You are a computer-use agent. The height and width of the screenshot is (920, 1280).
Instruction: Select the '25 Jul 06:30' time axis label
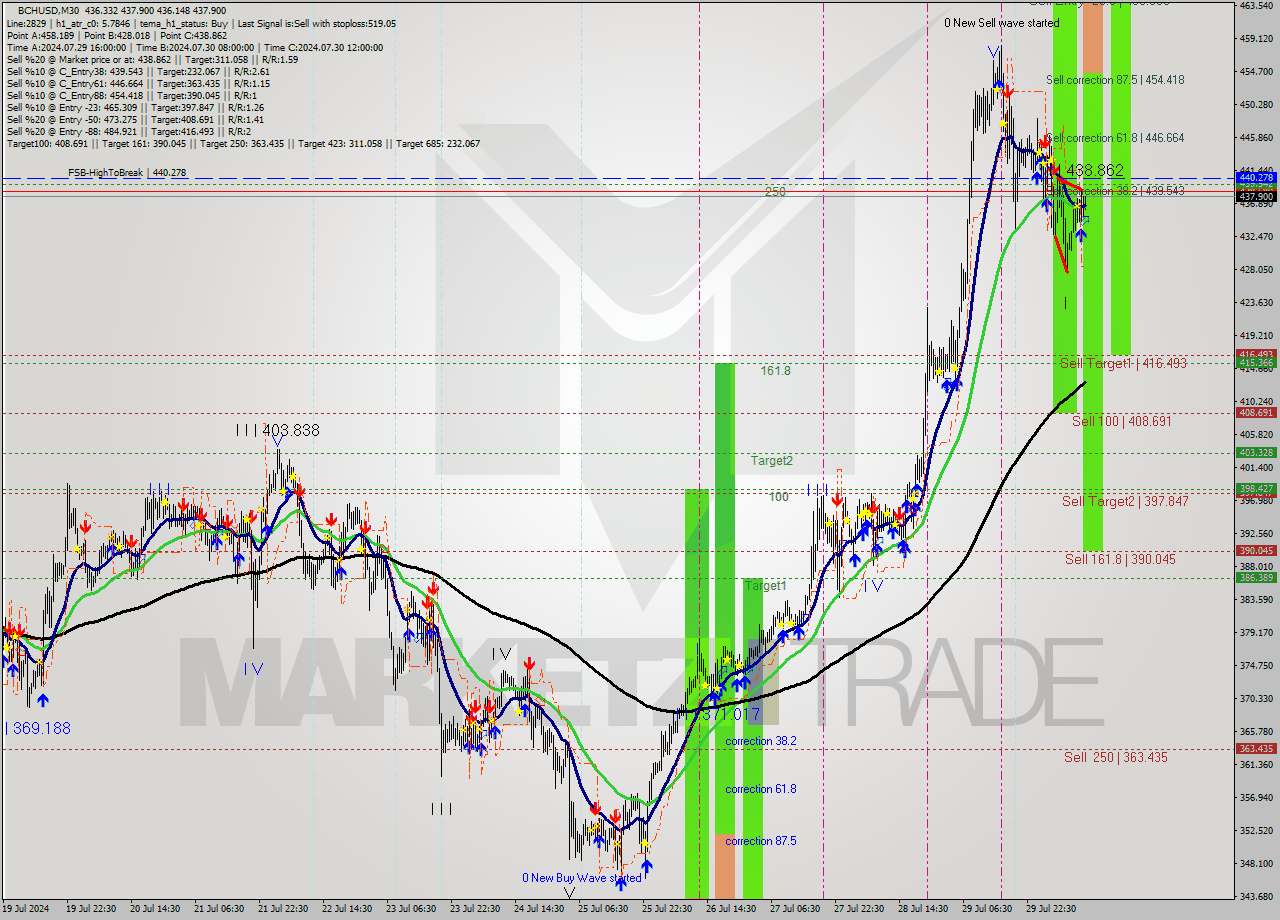tap(602, 909)
